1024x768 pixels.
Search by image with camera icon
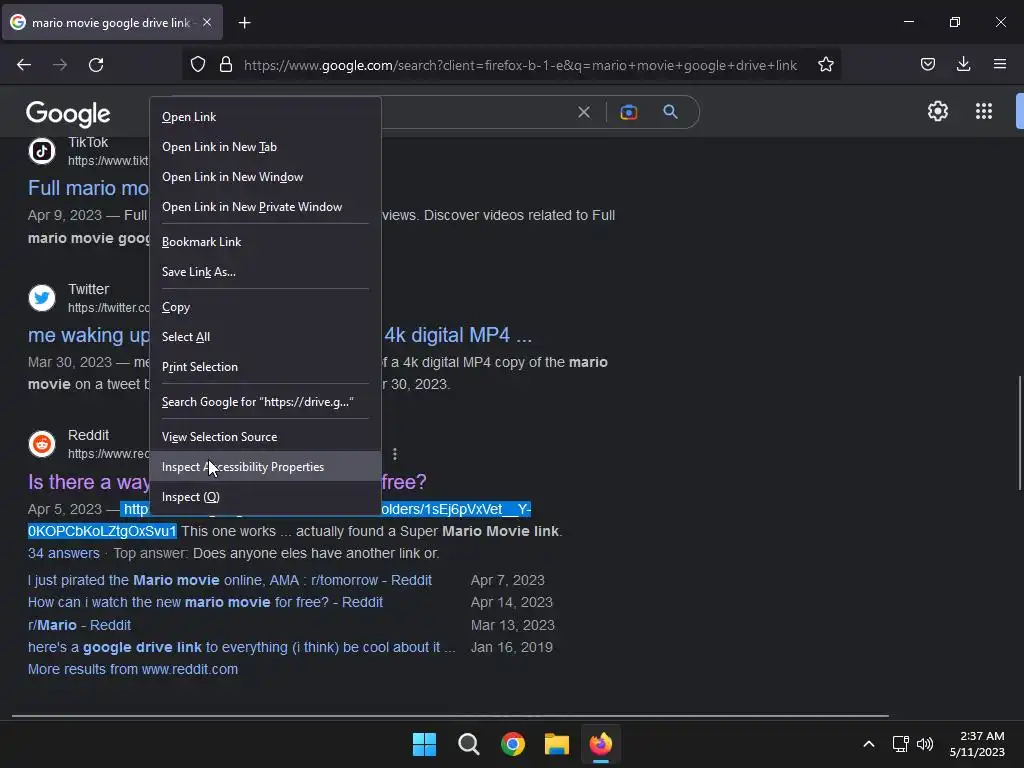coord(628,112)
